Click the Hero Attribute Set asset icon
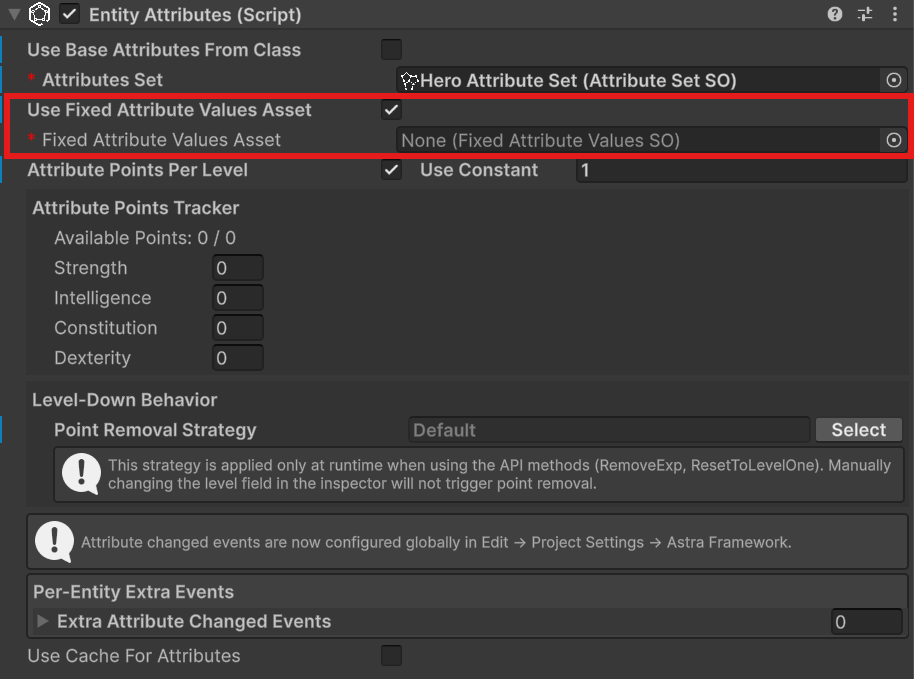Screen dimensions: 915x679 tap(410, 80)
